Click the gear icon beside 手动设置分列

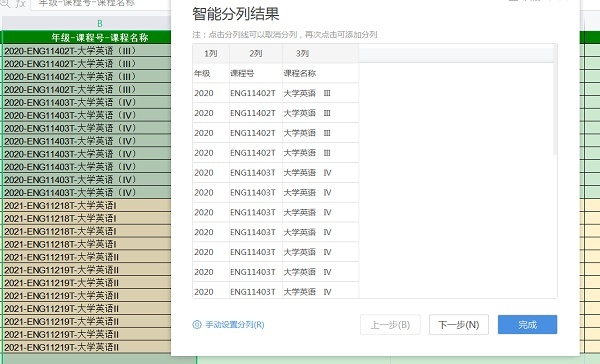pos(197,325)
